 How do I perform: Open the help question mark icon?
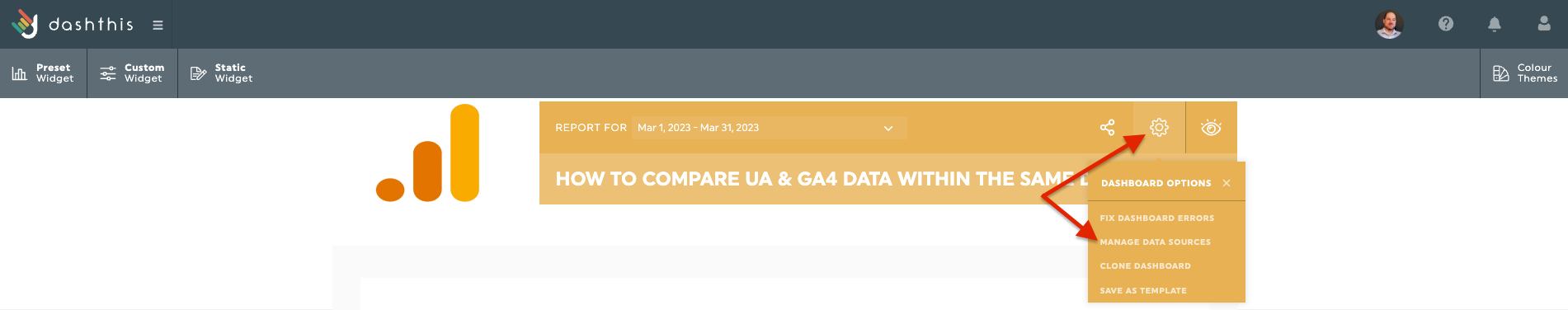pyautogui.click(x=1446, y=24)
